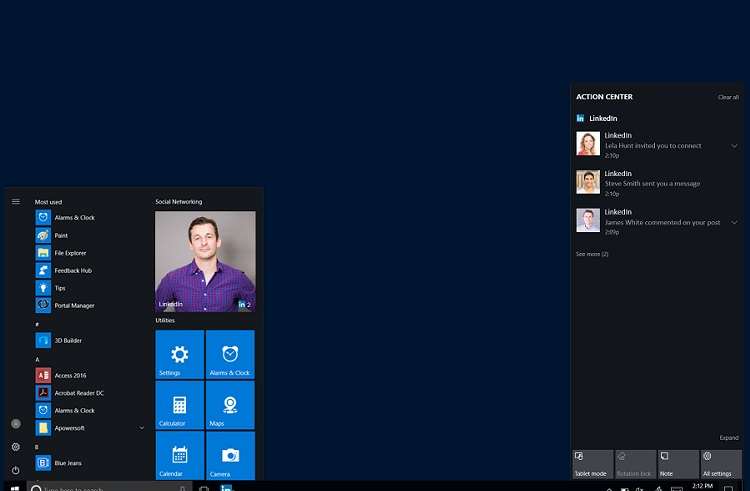The image size is (750, 491).
Task: Expand the Lela Hunt notification chevron
Action: tap(734, 146)
